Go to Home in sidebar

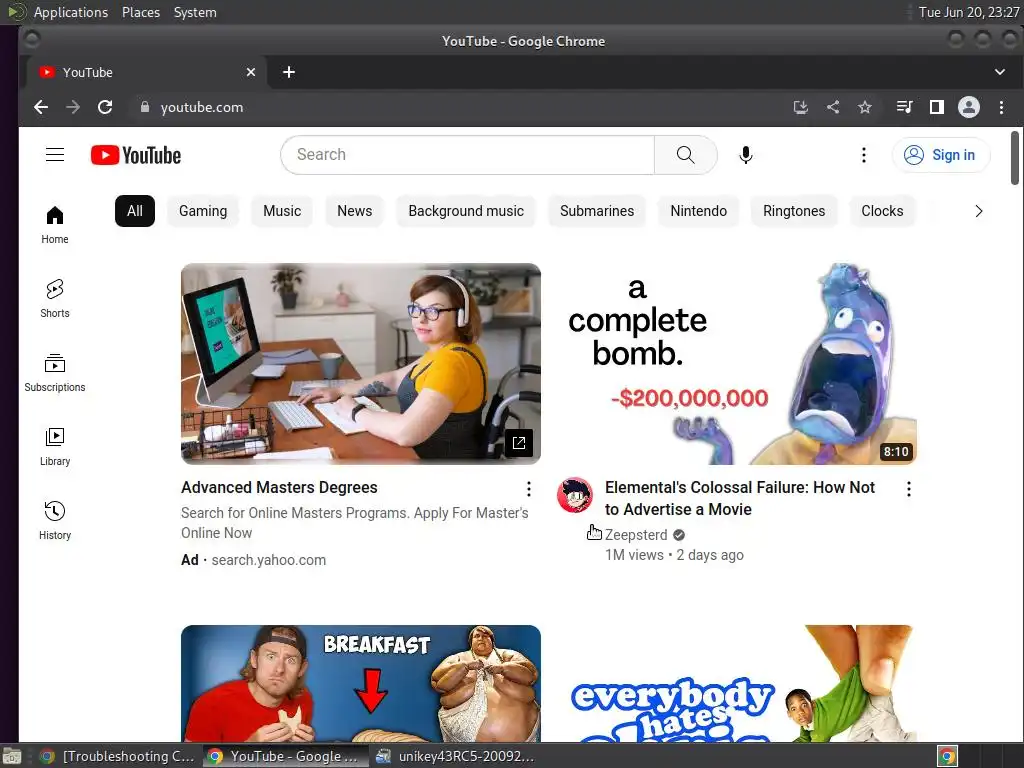click(55, 225)
